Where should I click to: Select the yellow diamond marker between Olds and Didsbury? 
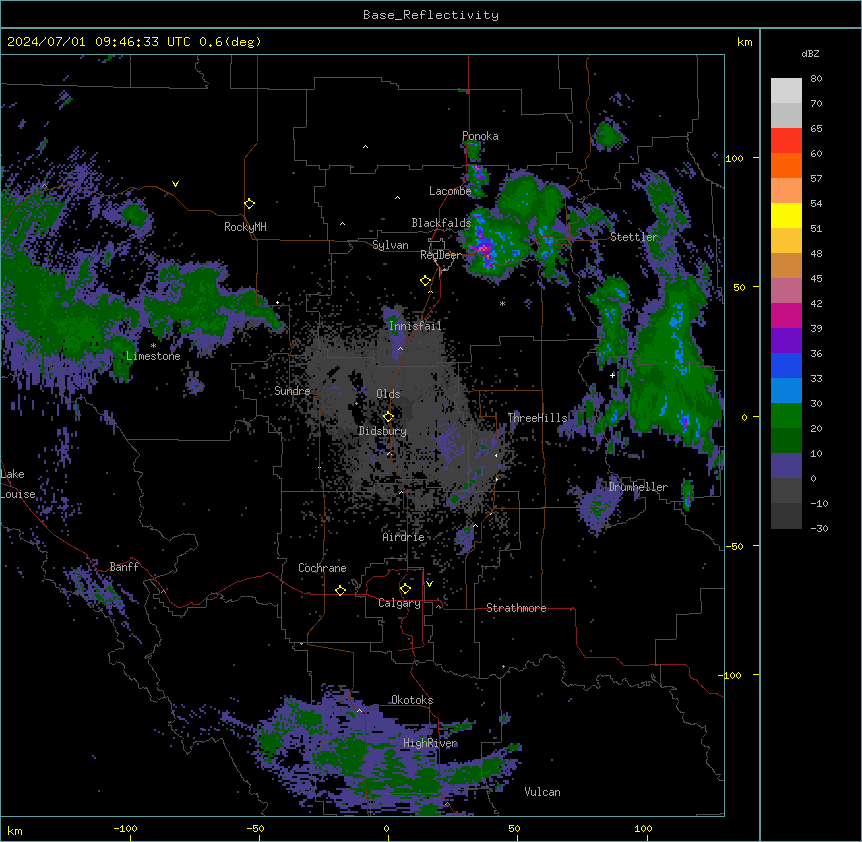tap(388, 416)
